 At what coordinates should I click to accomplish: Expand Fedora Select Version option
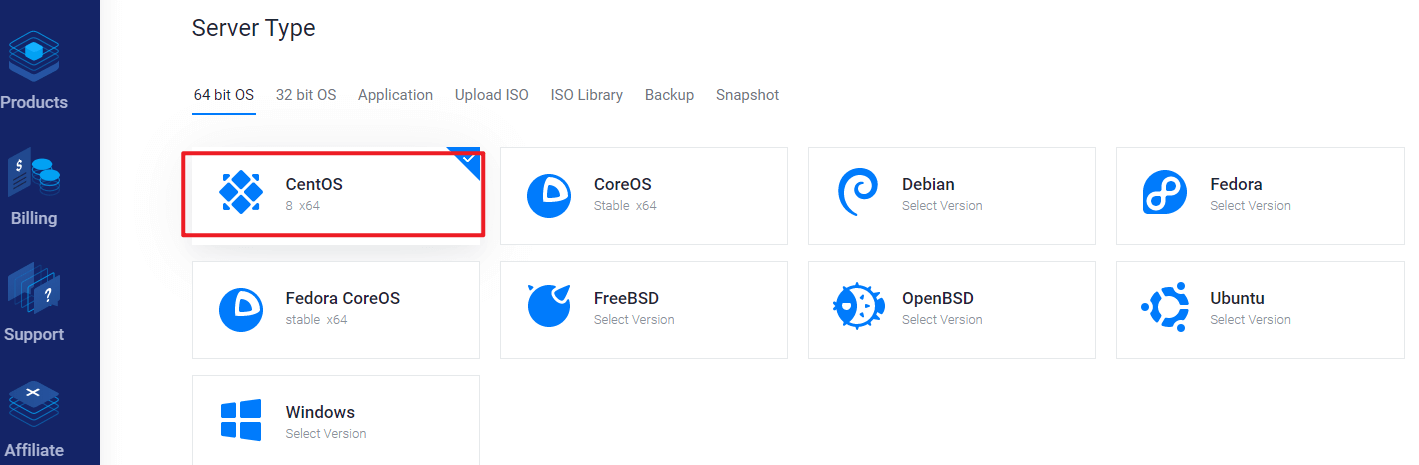point(1250,206)
